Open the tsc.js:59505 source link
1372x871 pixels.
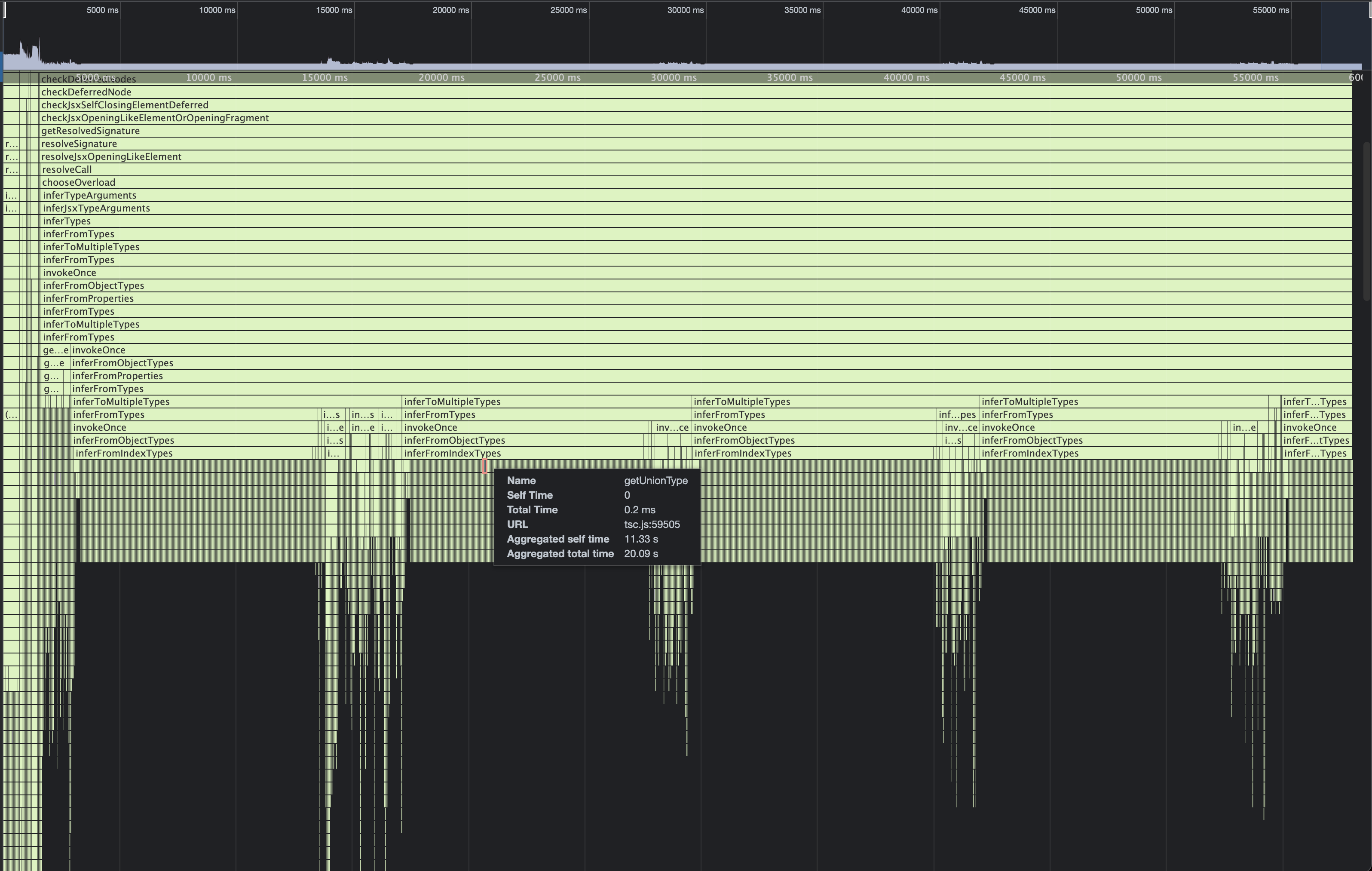coord(652,524)
